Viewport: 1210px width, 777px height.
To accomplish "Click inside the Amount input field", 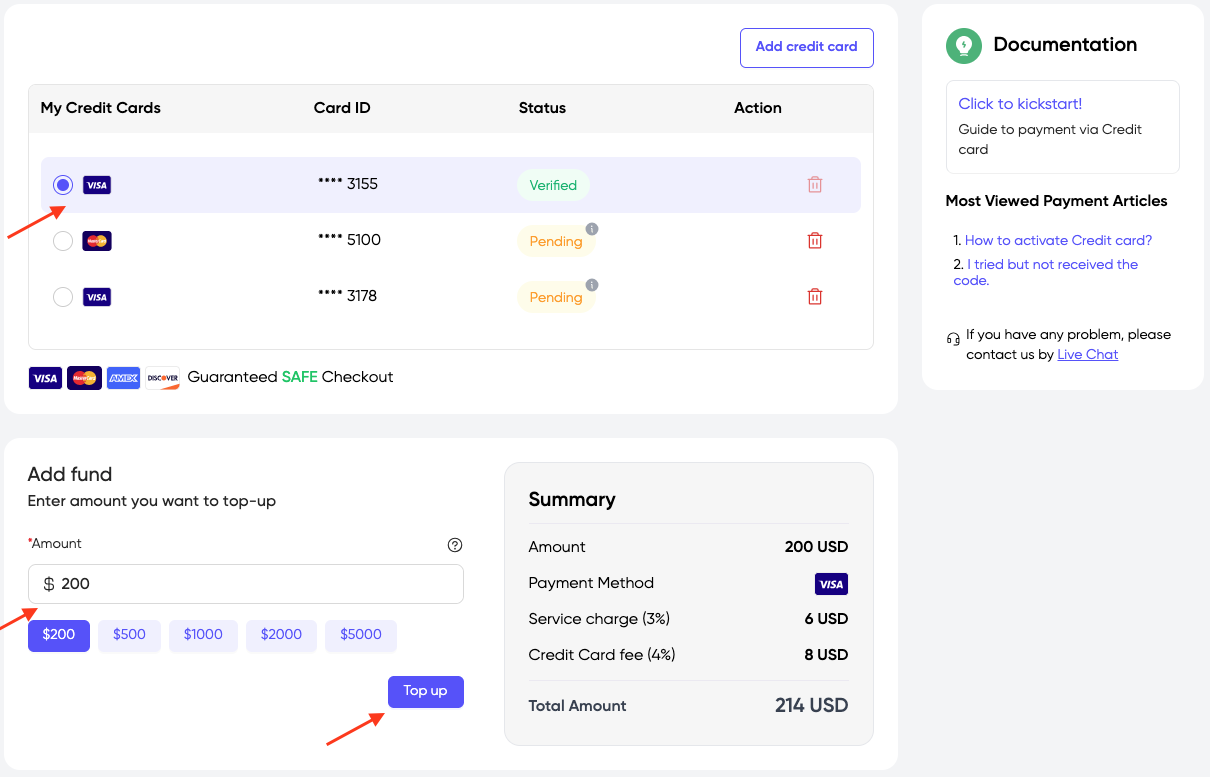I will tap(245, 584).
